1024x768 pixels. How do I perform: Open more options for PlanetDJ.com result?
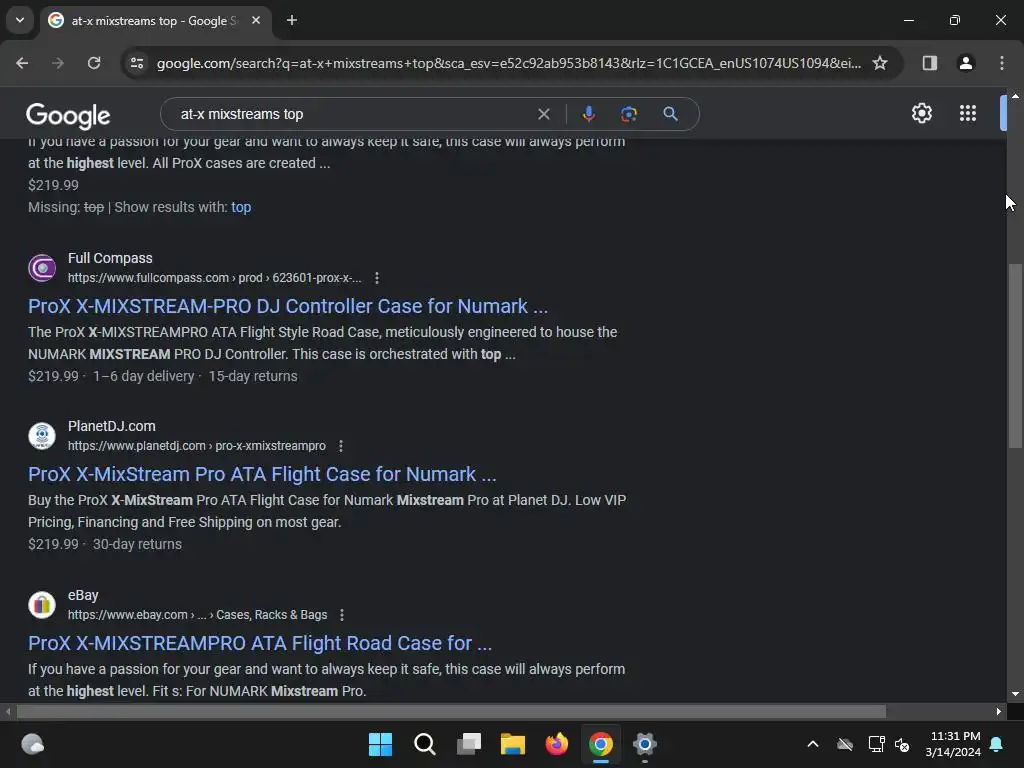pos(341,446)
